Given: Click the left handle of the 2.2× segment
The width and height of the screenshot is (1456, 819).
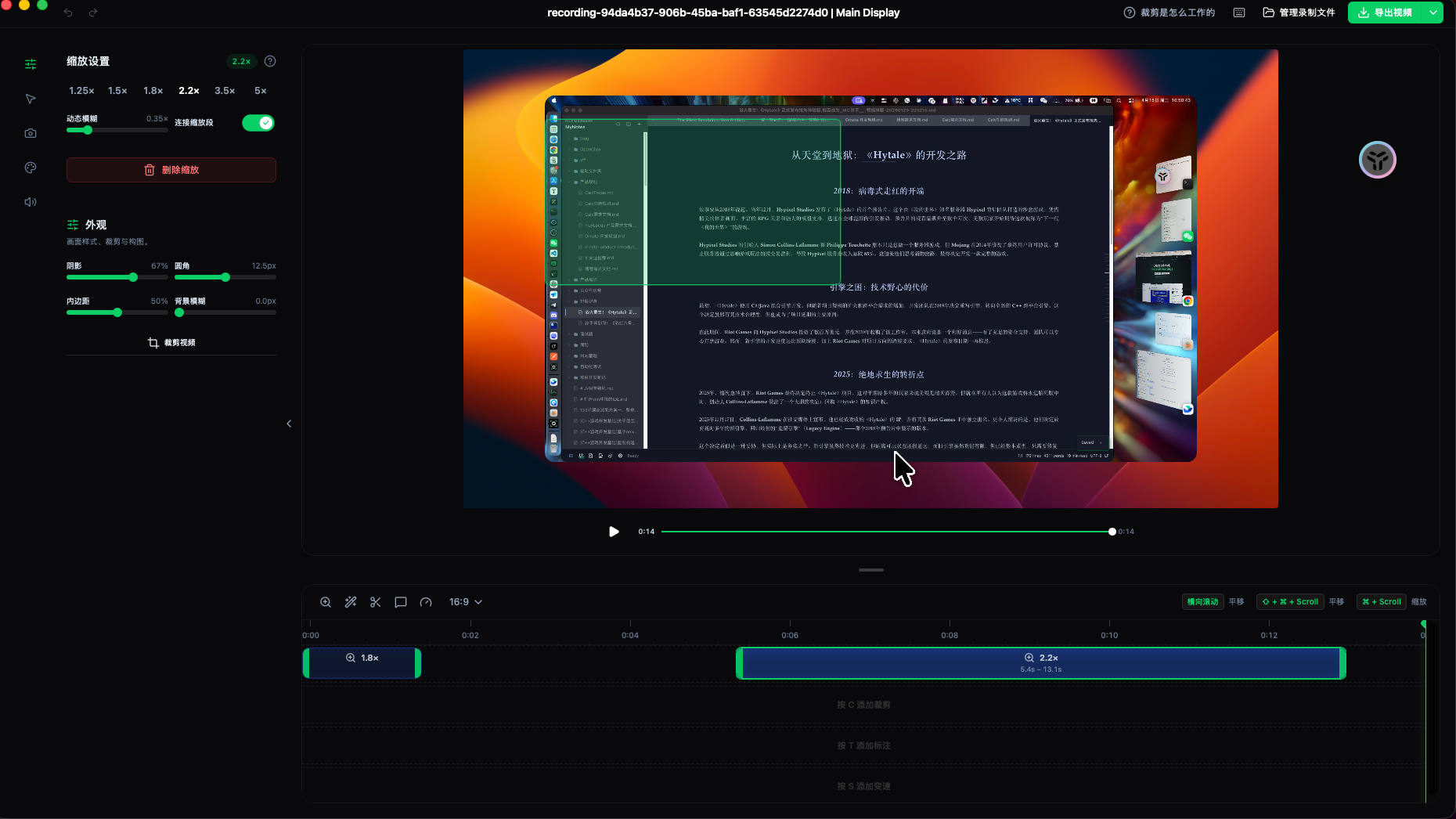Looking at the screenshot, I should tap(739, 663).
